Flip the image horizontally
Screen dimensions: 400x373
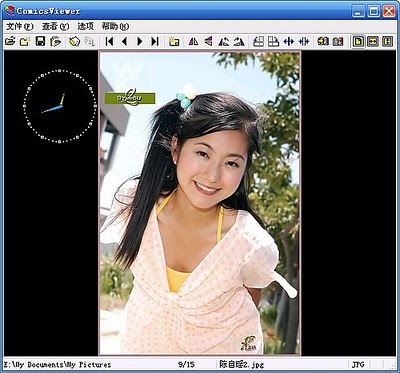click(193, 42)
